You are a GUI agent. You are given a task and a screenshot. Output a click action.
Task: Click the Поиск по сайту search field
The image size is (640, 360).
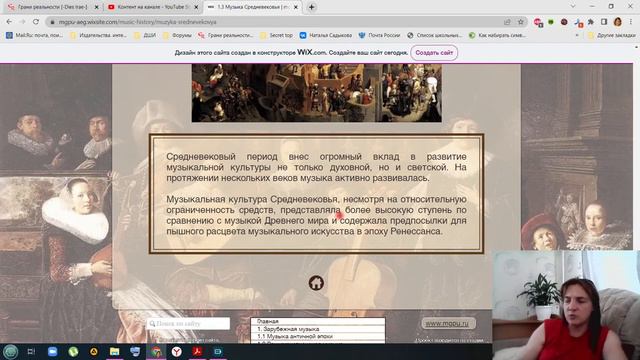click(x=188, y=323)
